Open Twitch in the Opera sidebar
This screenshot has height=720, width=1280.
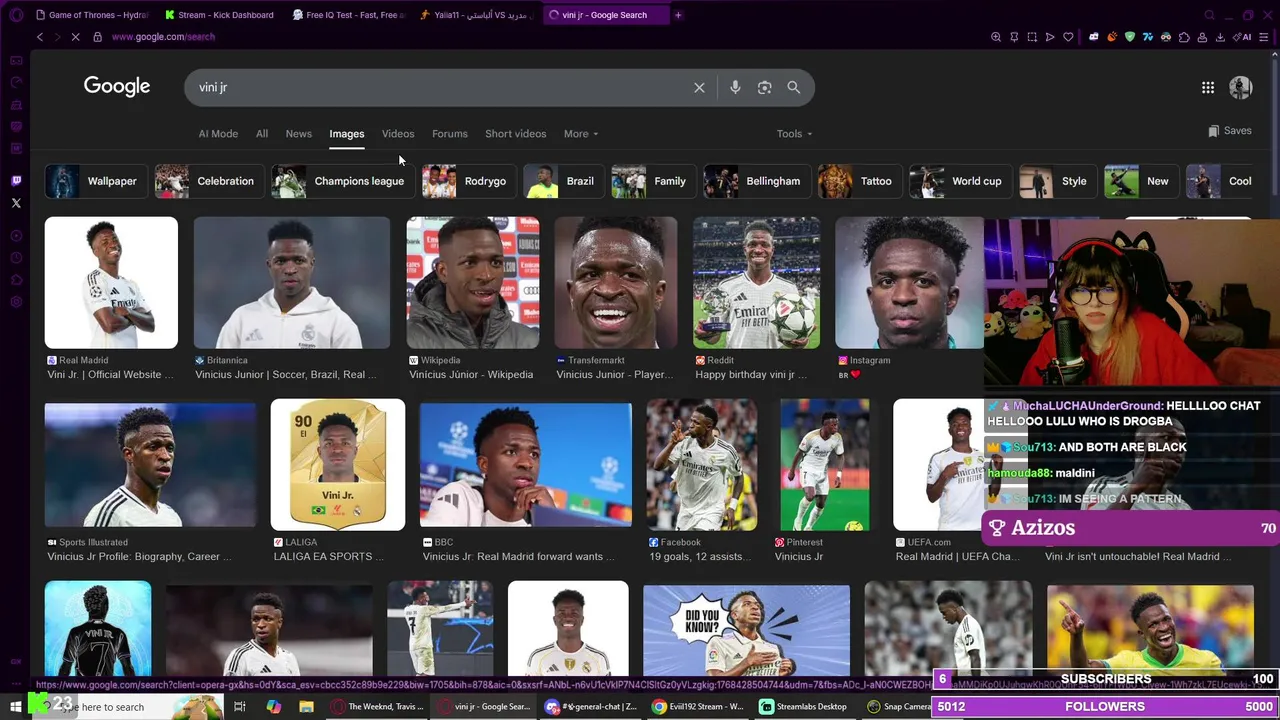tap(16, 181)
